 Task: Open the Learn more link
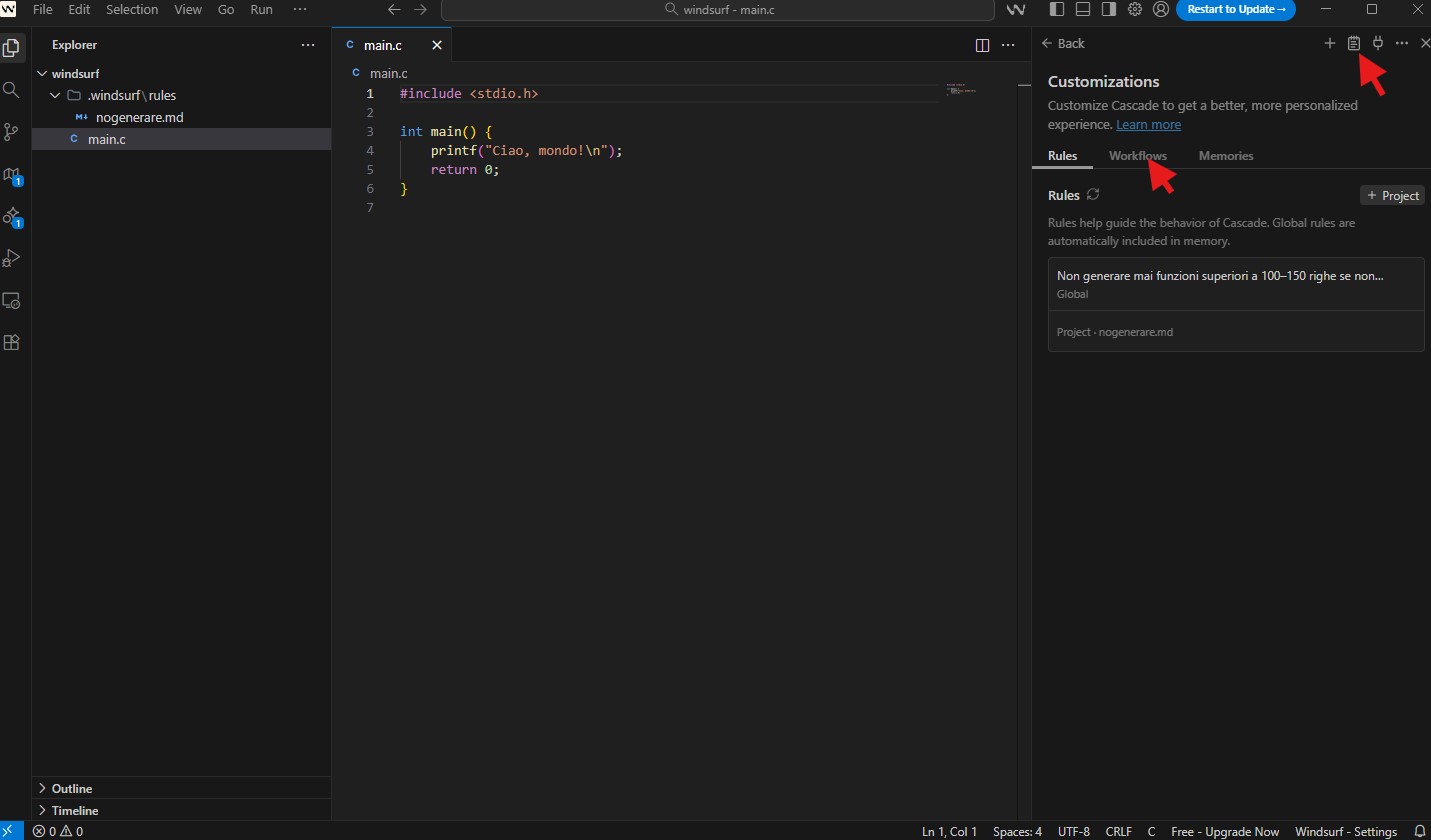(1148, 125)
